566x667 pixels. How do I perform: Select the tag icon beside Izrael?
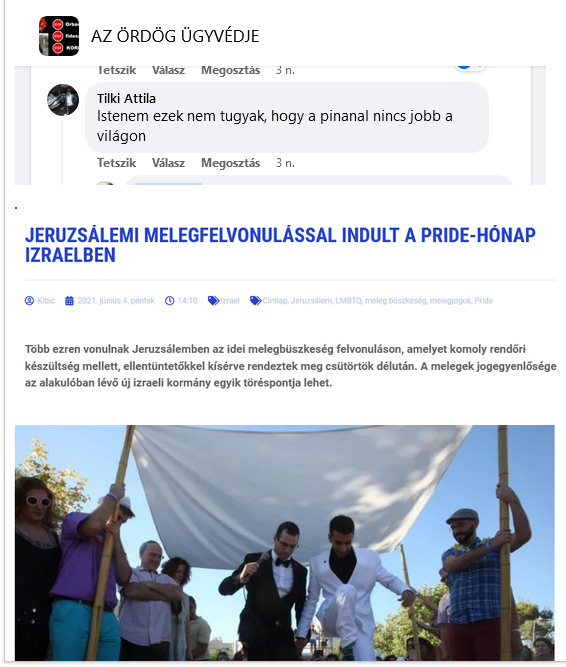pos(213,301)
